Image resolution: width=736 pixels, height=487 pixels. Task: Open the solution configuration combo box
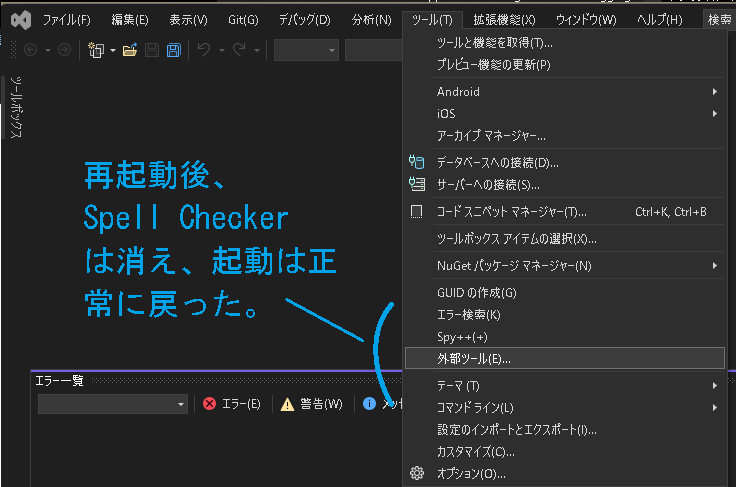(x=306, y=50)
